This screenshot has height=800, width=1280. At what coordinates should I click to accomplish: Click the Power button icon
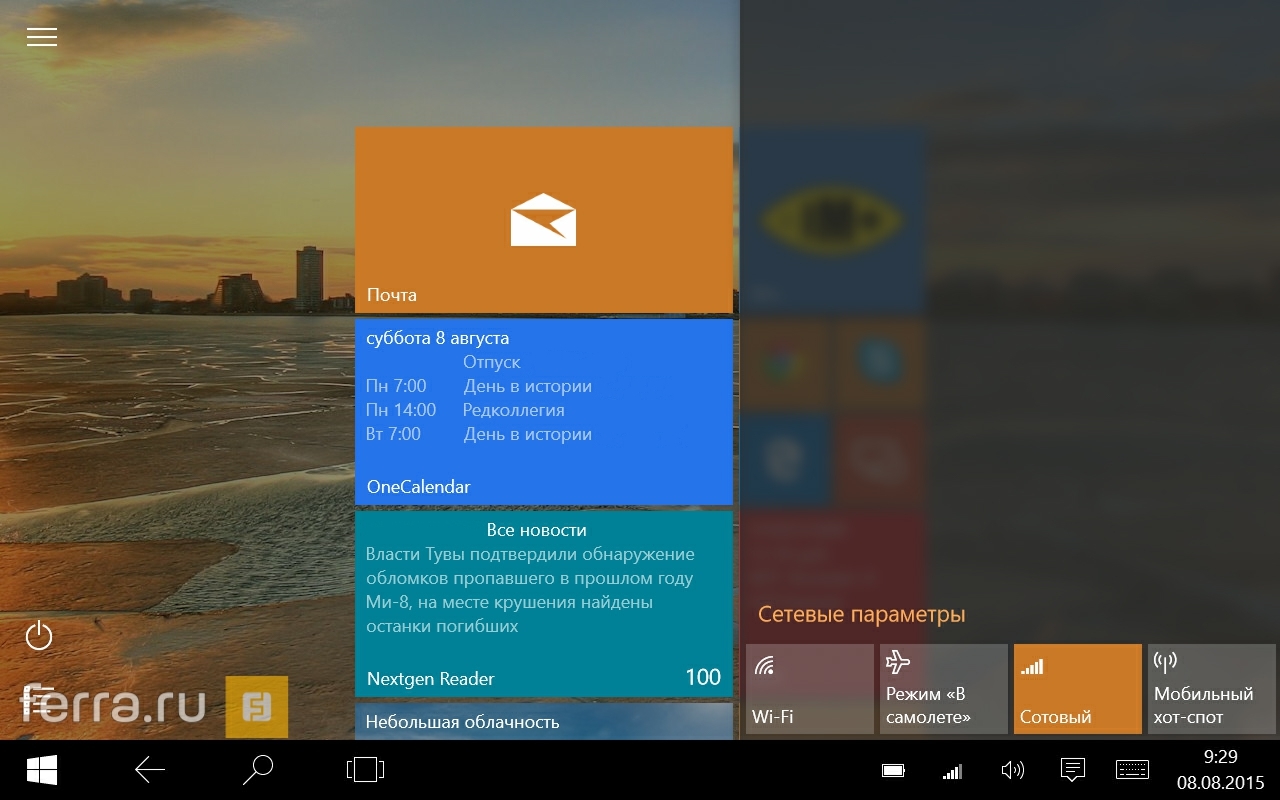click(x=39, y=635)
